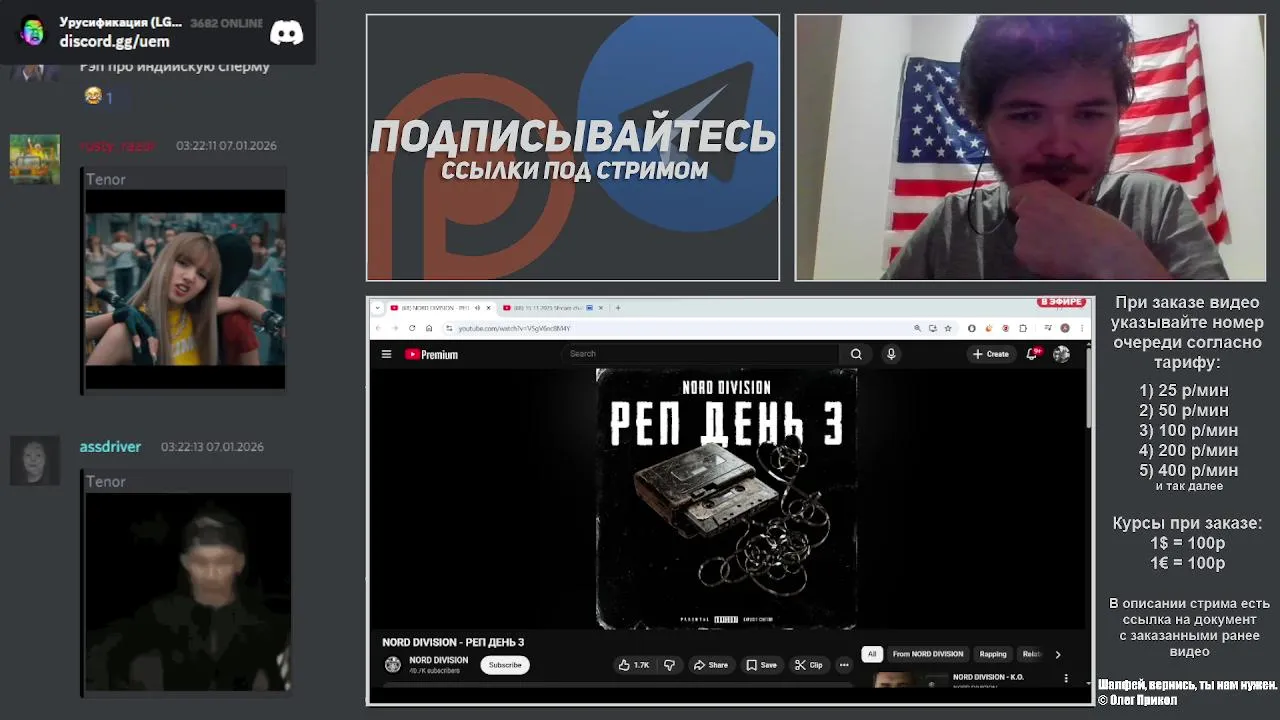Open the browser extensions puzzle icon
Image resolution: width=1280 pixels, height=720 pixels.
[x=1022, y=328]
